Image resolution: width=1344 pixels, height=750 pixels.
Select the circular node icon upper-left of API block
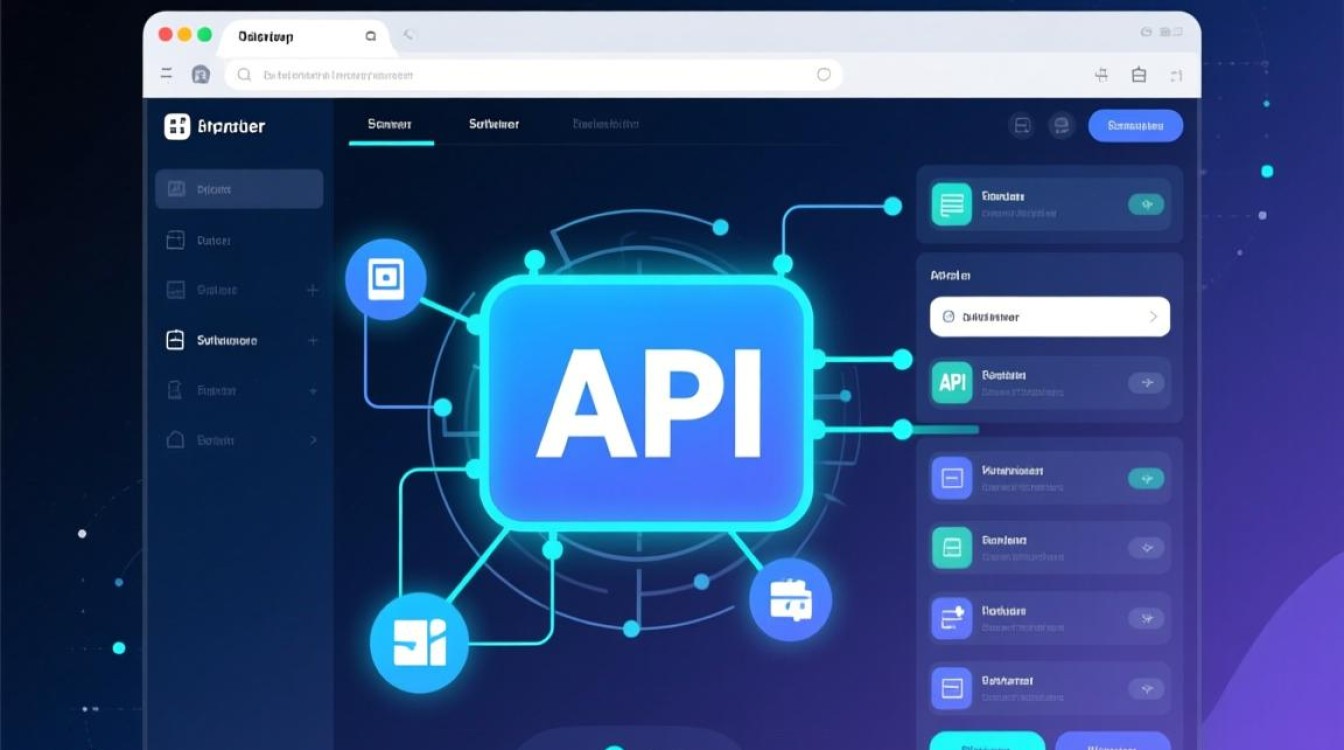tap(386, 280)
